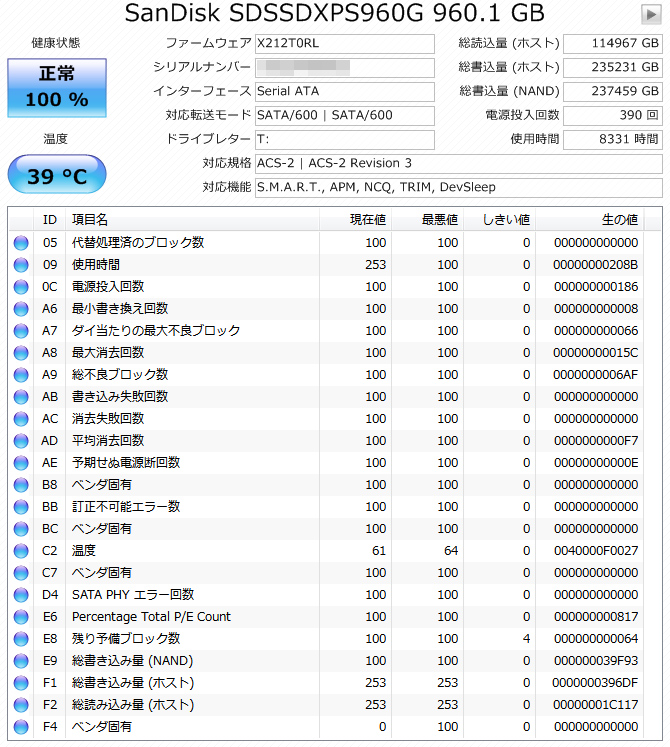The image size is (670, 747).
Task: Select the 書き込み失敗回数 row name
Action: [120, 396]
